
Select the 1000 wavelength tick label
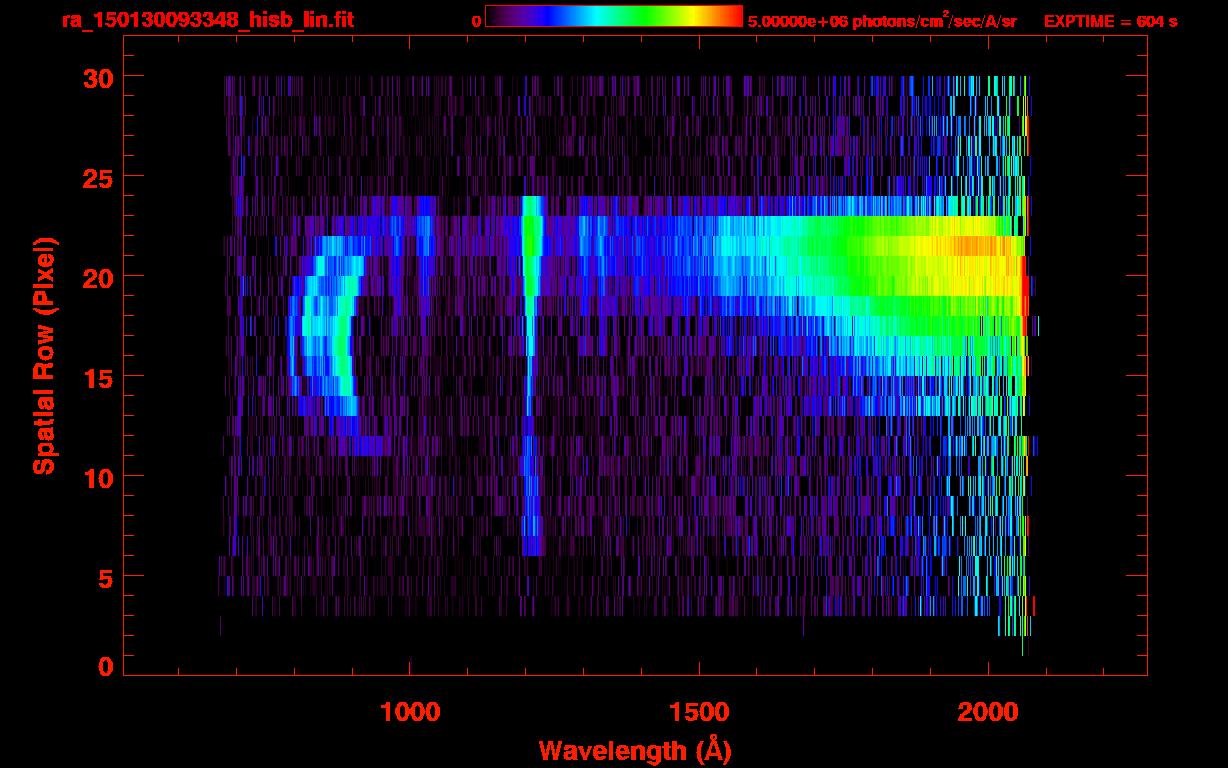410,712
